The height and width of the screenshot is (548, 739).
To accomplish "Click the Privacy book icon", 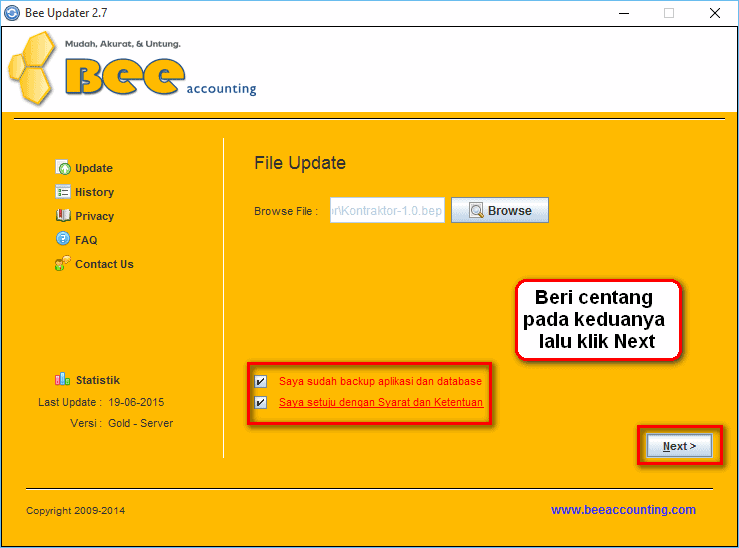I will (63, 215).
